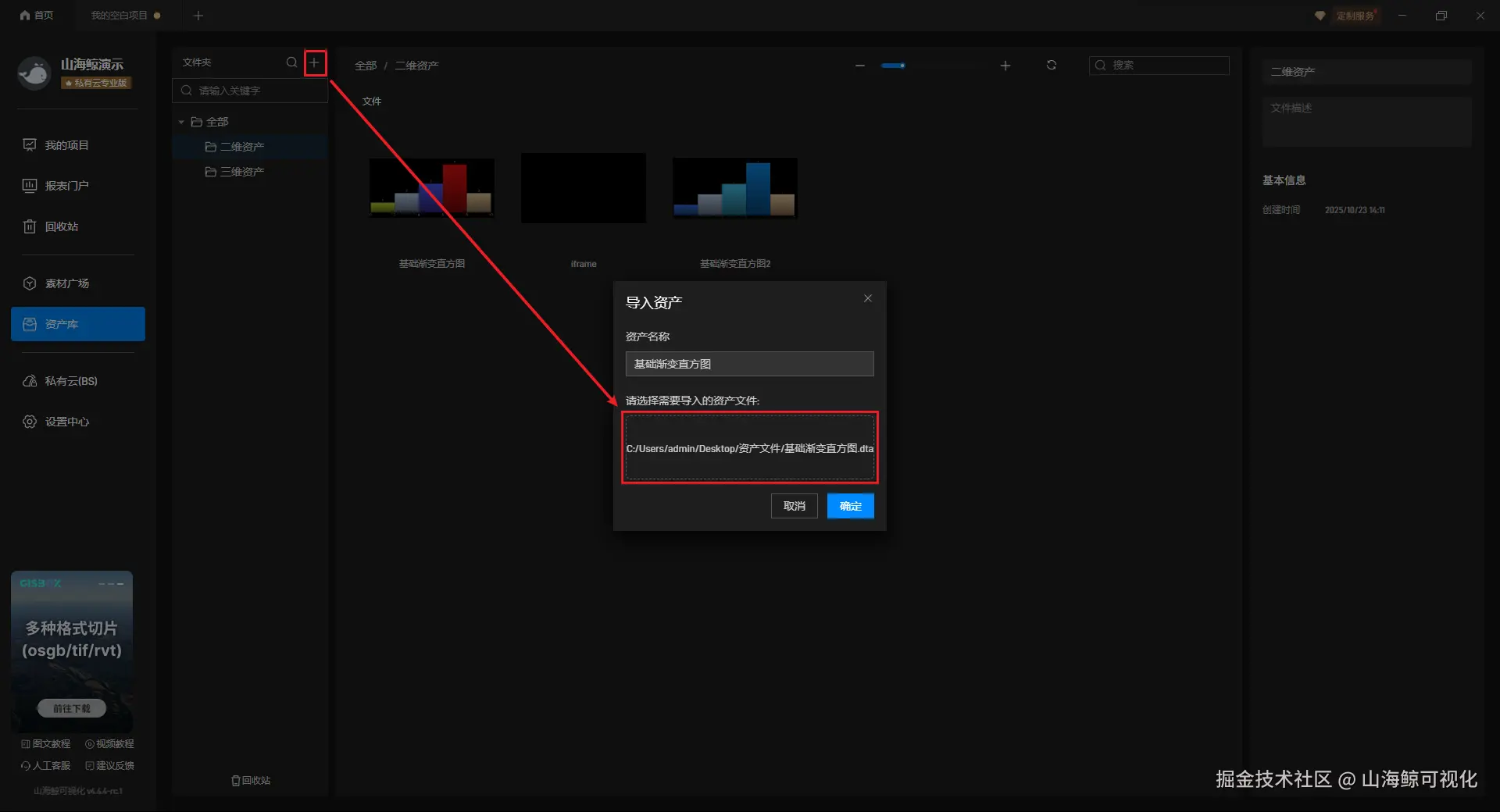Open 私有云(BS) in the sidebar
This screenshot has height=812, width=1500.
77,381
